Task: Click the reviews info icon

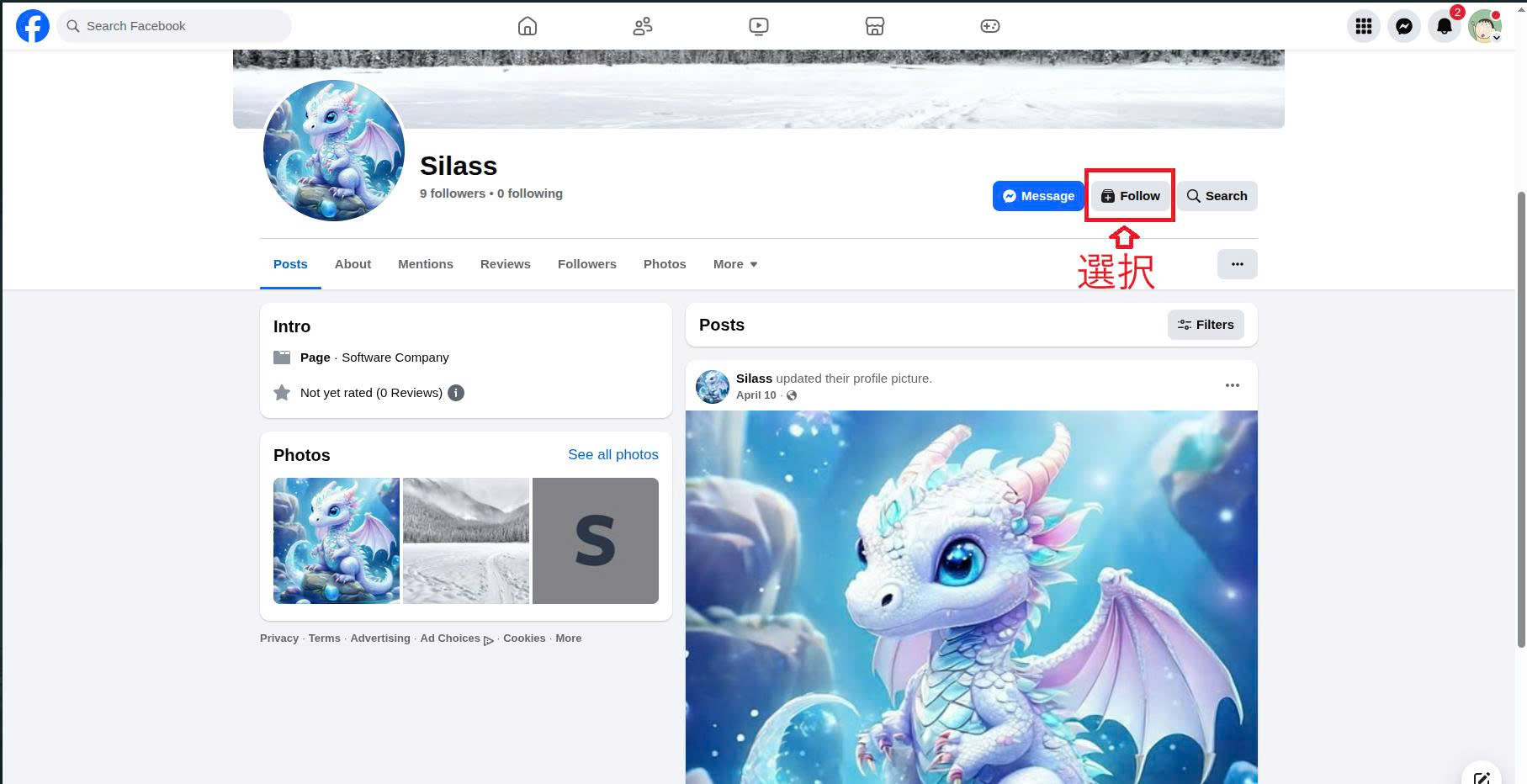Action: point(456,393)
